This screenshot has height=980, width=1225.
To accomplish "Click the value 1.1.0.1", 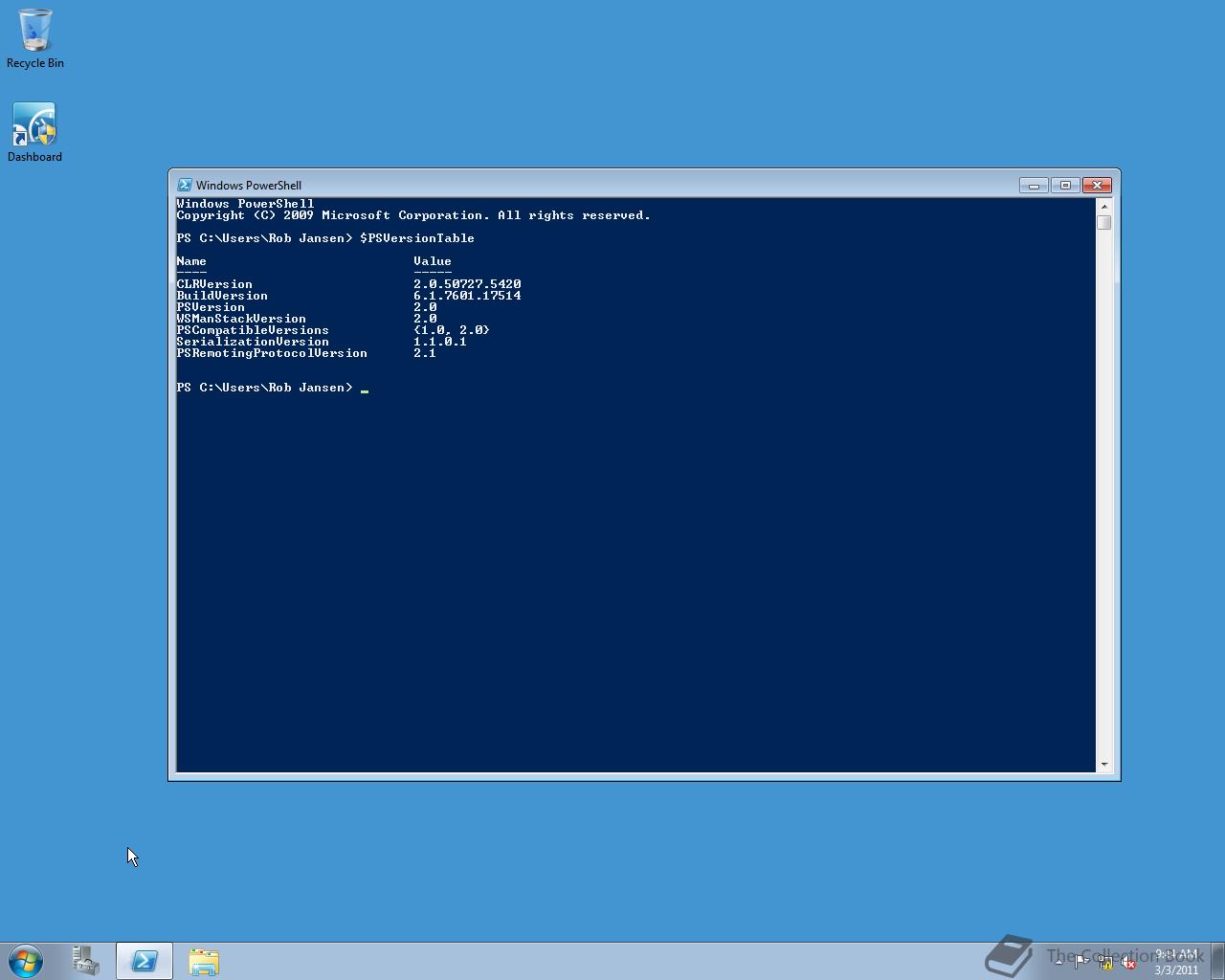I will click(x=440, y=342).
